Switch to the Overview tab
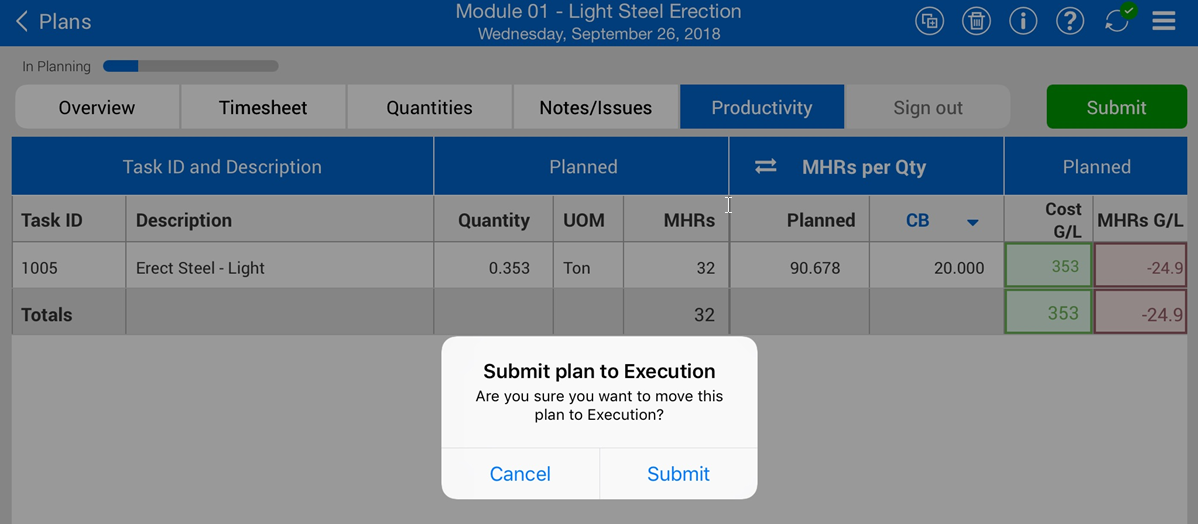1198x524 pixels. point(97,108)
